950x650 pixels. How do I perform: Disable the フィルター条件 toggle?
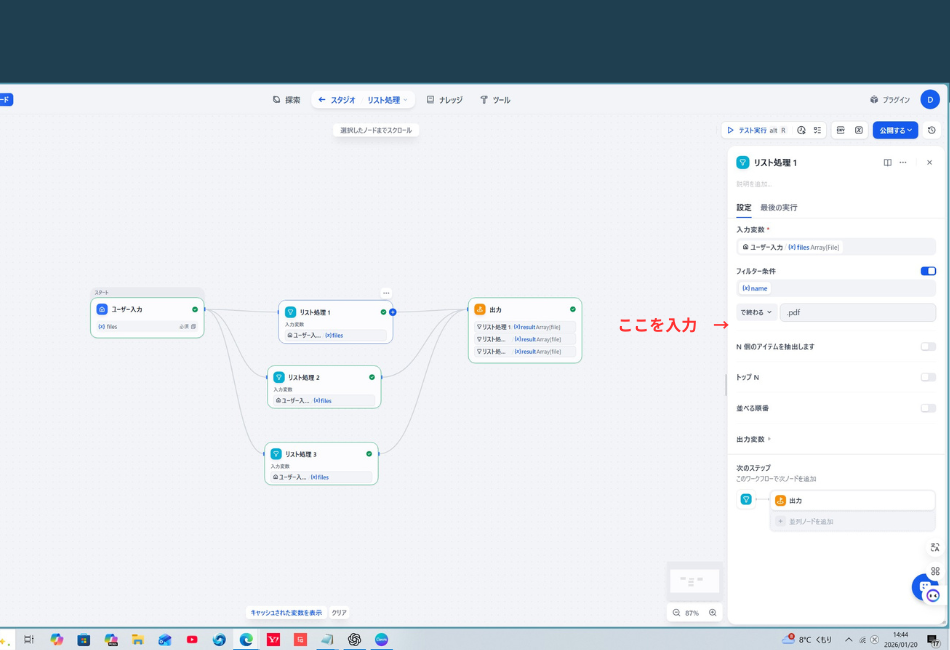click(x=928, y=270)
